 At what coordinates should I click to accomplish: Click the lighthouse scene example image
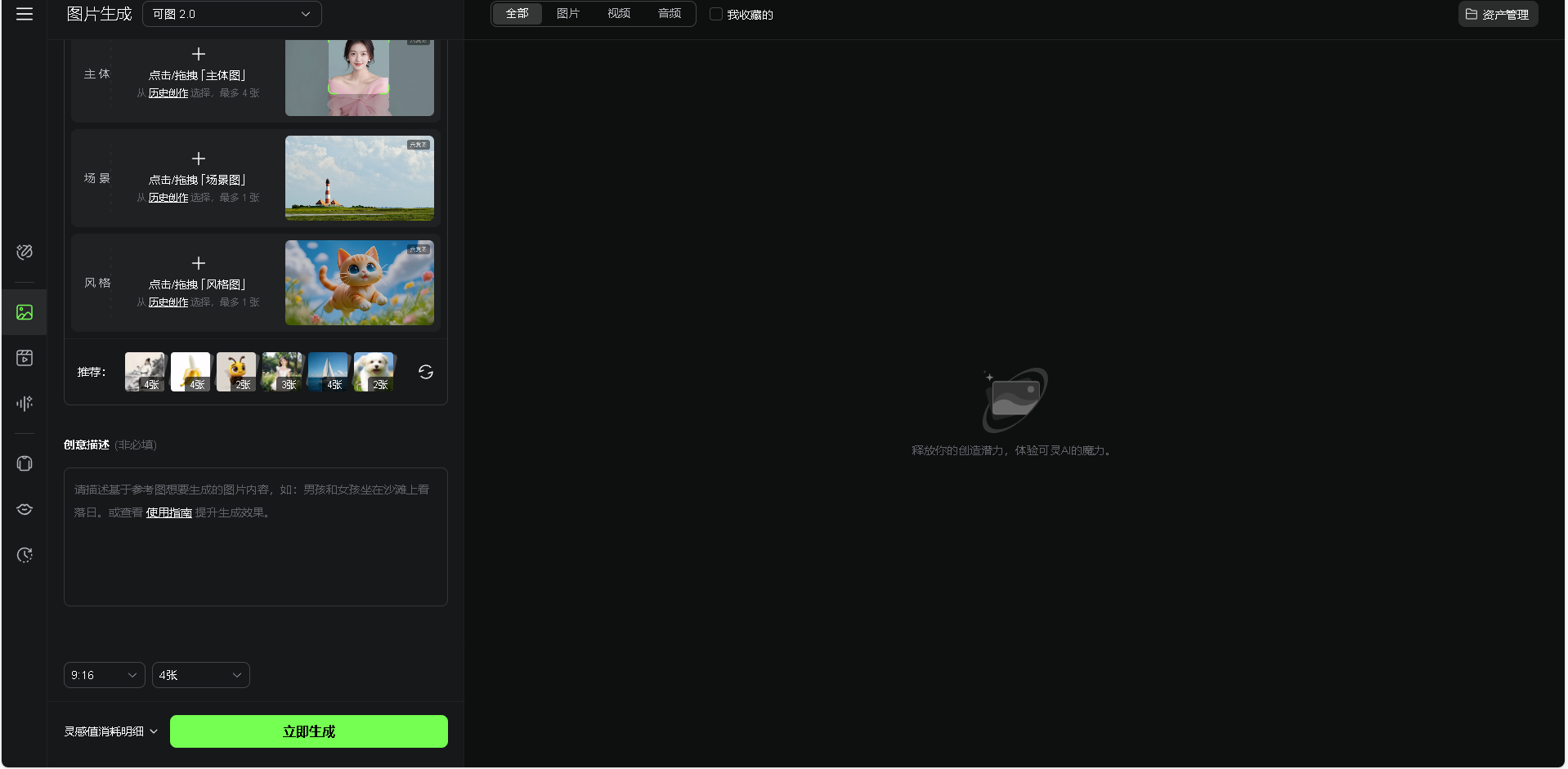pos(359,178)
